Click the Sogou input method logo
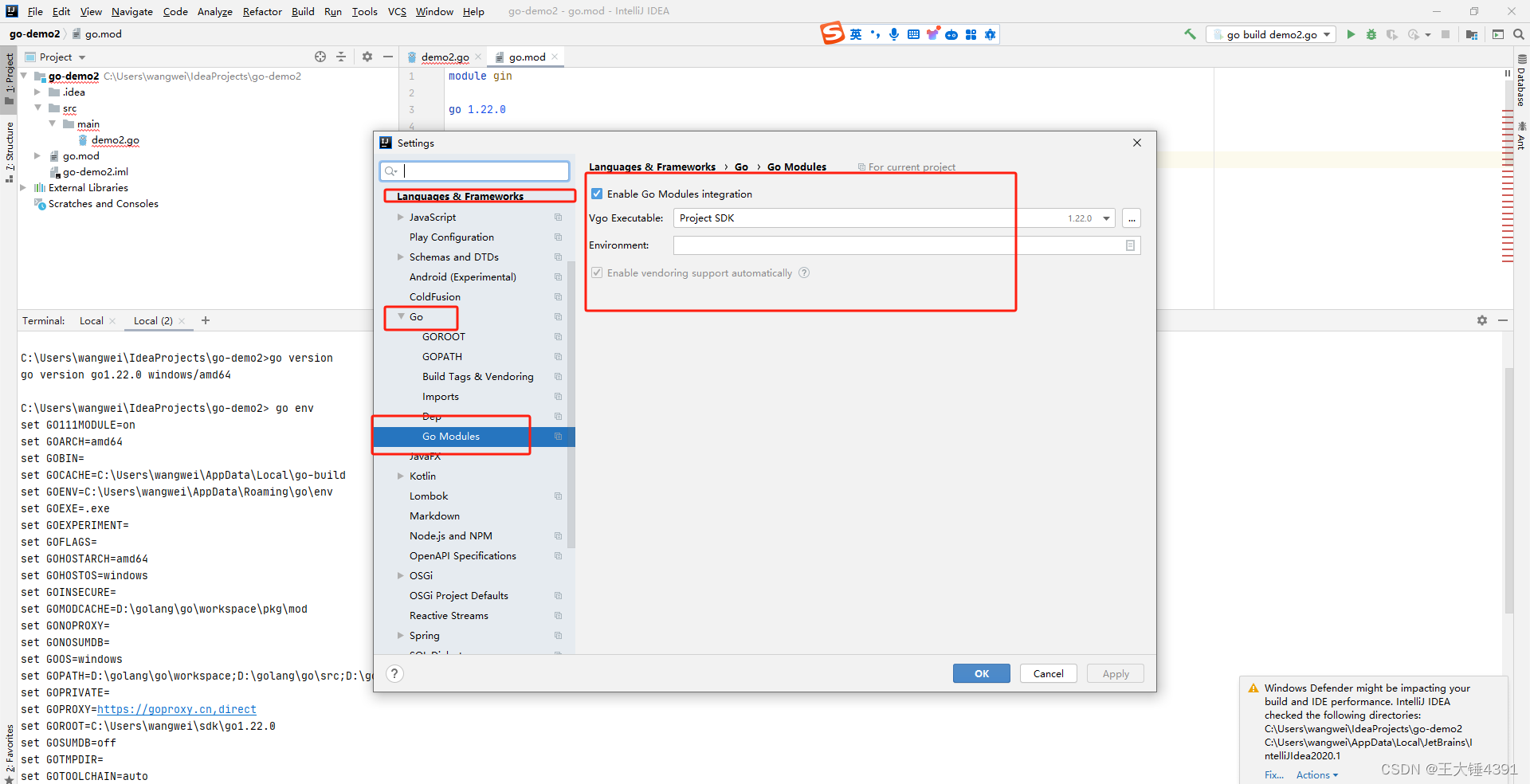This screenshot has height=784, width=1530. pyautogui.click(x=833, y=33)
